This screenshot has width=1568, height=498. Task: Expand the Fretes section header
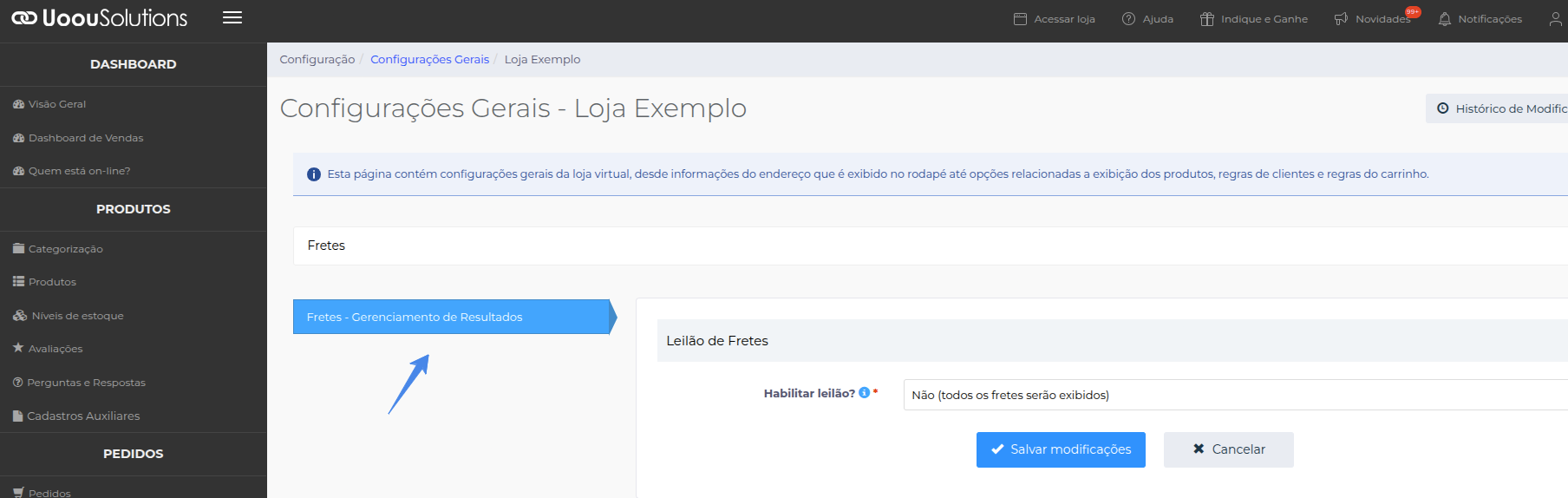tap(930, 246)
